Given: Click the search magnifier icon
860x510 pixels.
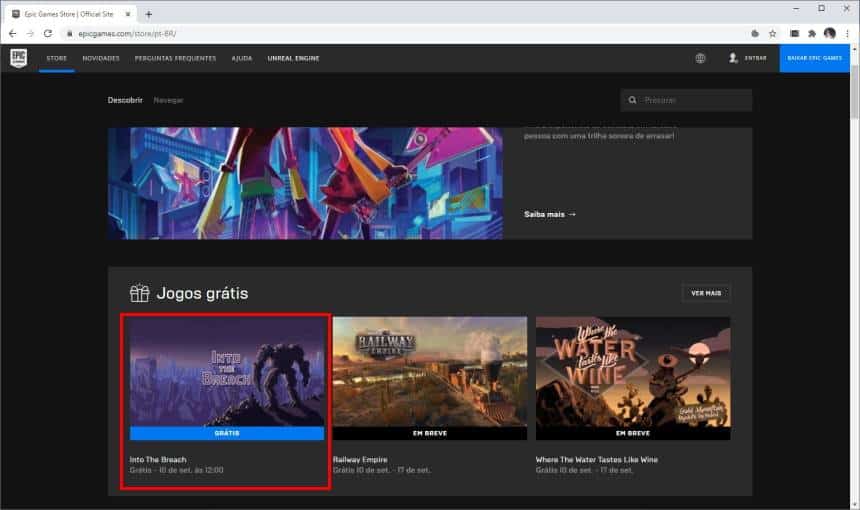Looking at the screenshot, I should click(x=632, y=100).
